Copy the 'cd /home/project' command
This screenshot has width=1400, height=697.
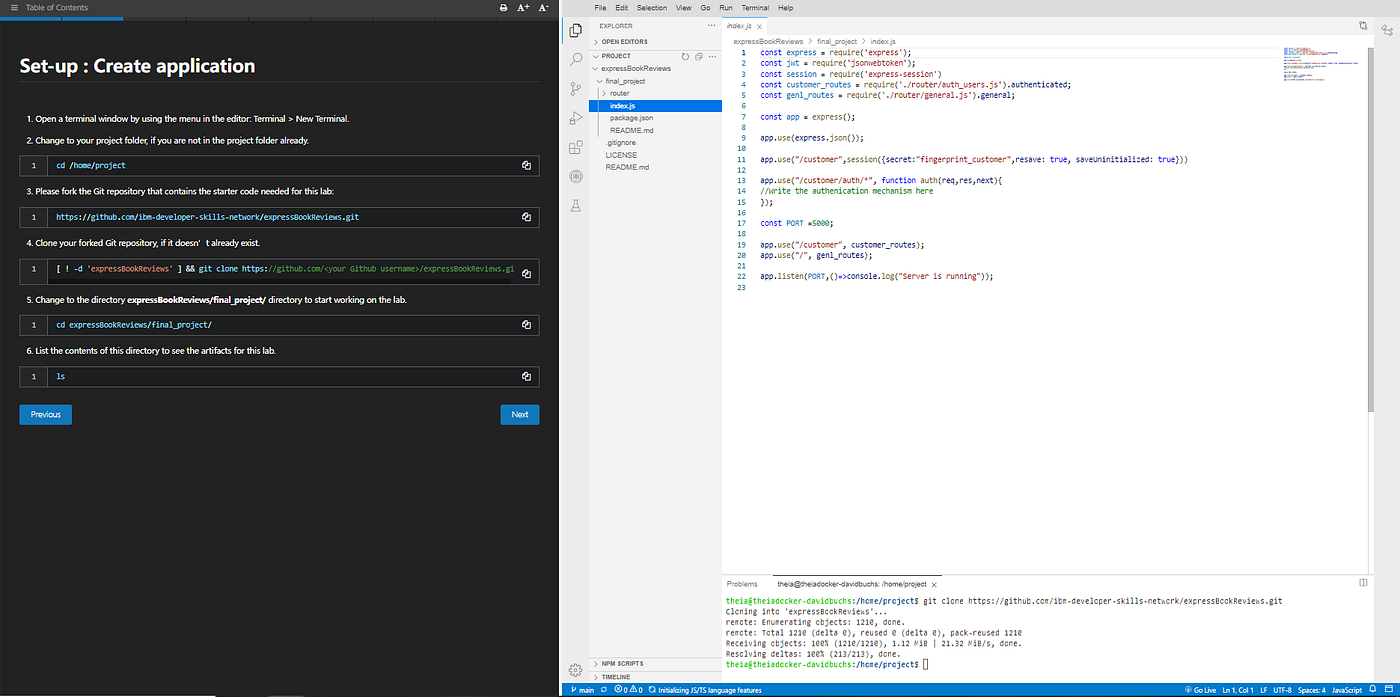526,166
